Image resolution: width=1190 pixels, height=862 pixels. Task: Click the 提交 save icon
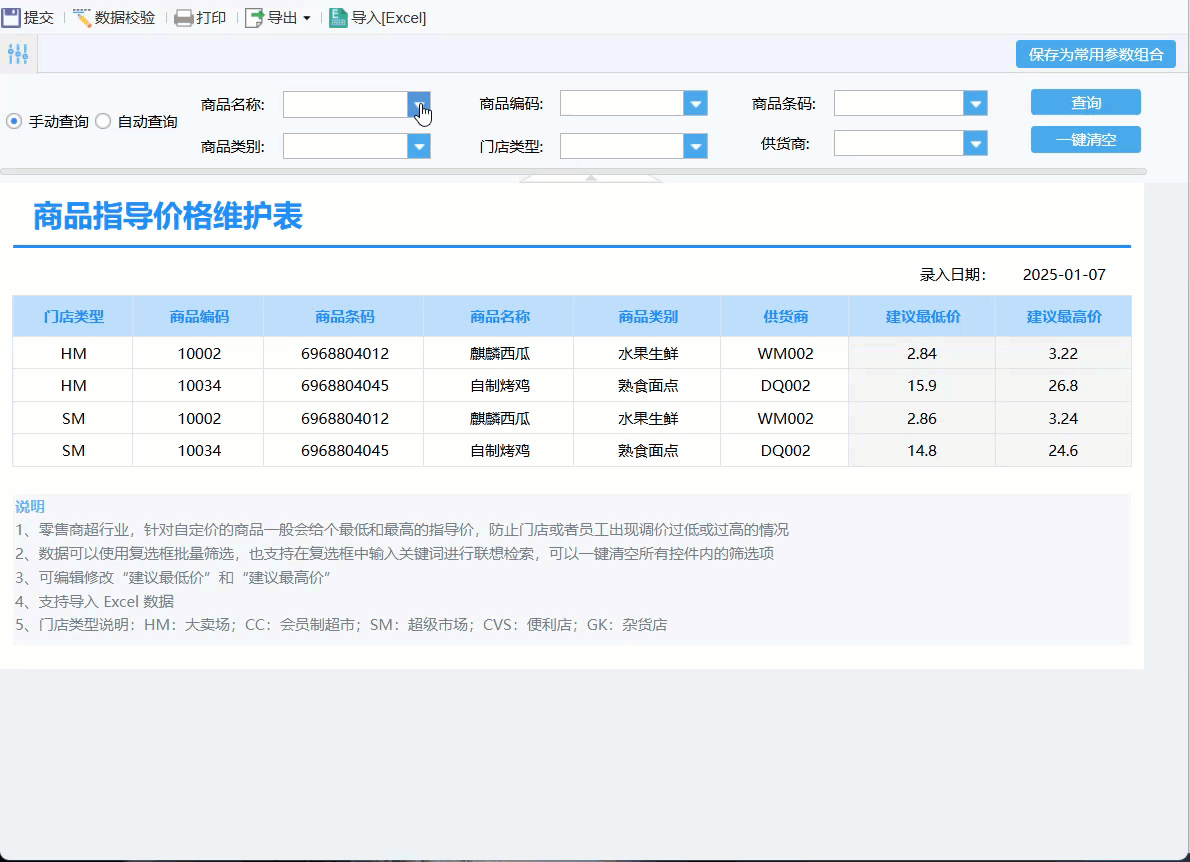click(11, 17)
